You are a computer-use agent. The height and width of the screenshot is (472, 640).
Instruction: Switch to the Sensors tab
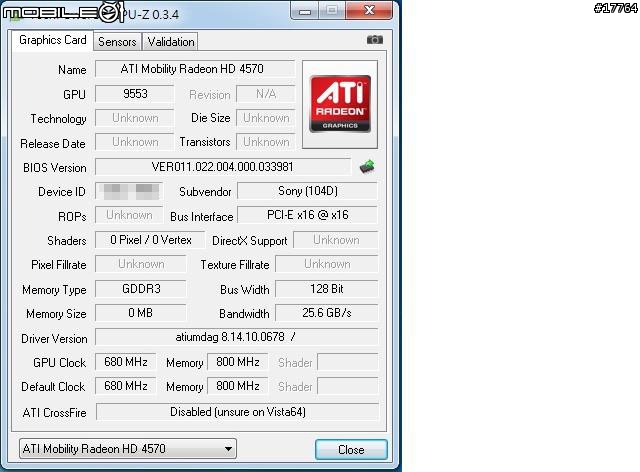(117, 42)
